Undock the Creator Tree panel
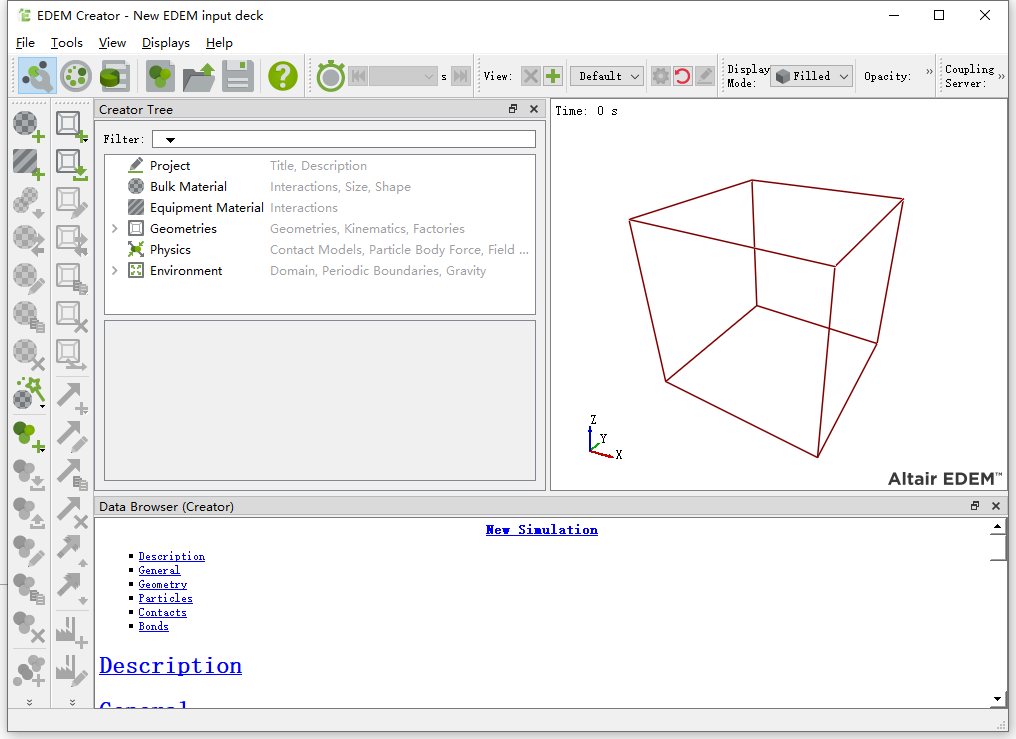 click(513, 109)
